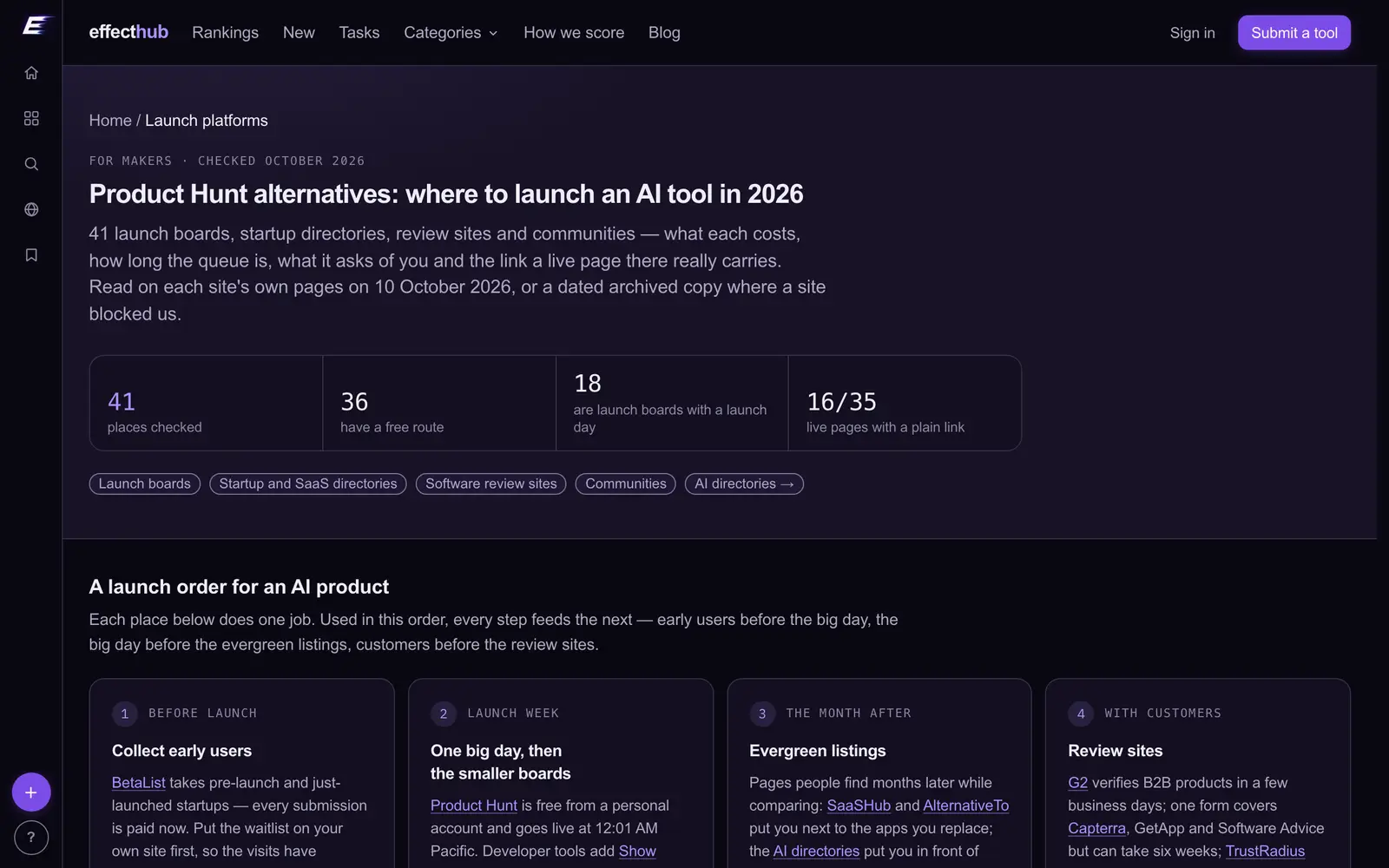This screenshot has height=868, width=1389.
Task: Open the AlternativeTo link
Action: (x=966, y=806)
